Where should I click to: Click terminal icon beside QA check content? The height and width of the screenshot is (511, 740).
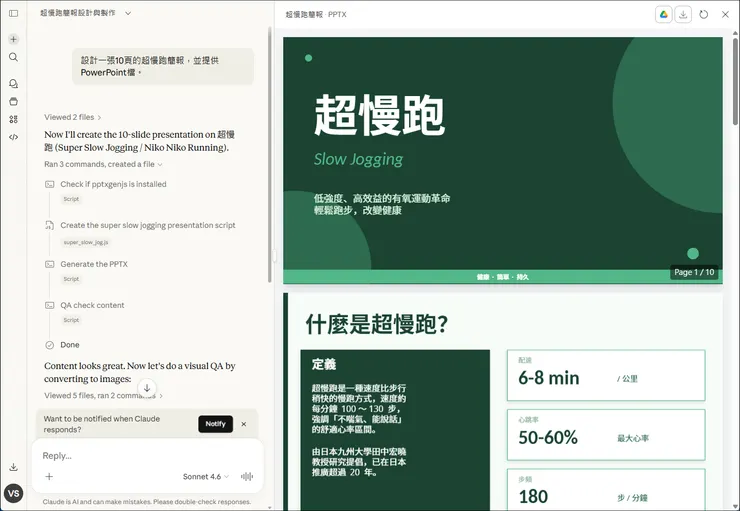tap(50, 305)
